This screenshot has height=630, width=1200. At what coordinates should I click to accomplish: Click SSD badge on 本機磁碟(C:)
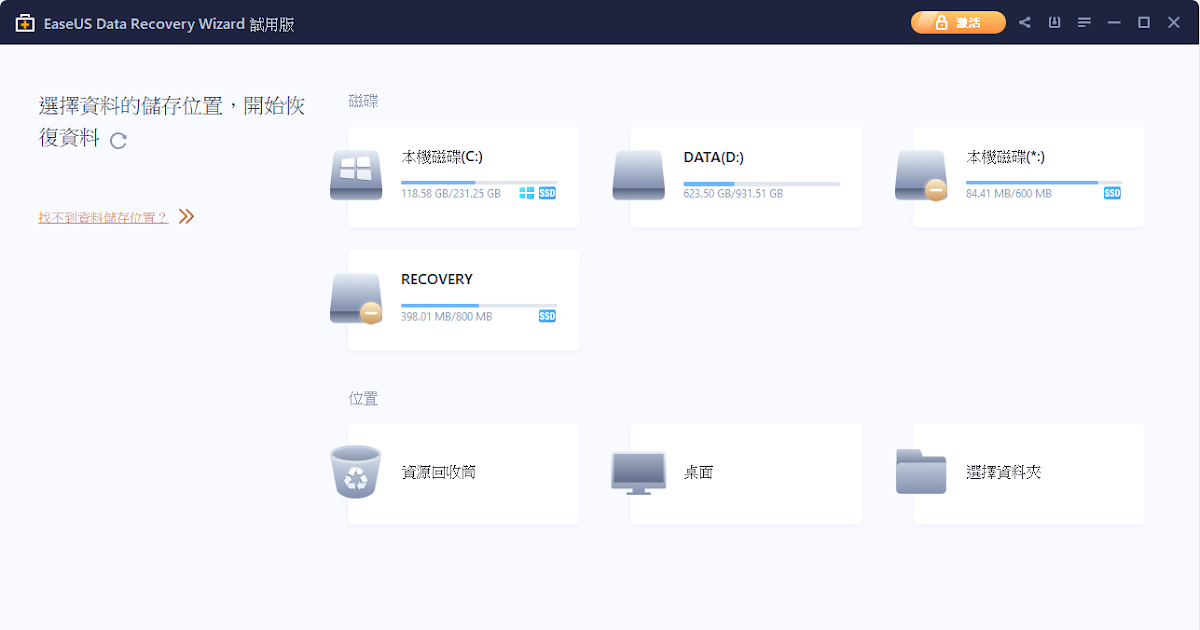[x=547, y=193]
